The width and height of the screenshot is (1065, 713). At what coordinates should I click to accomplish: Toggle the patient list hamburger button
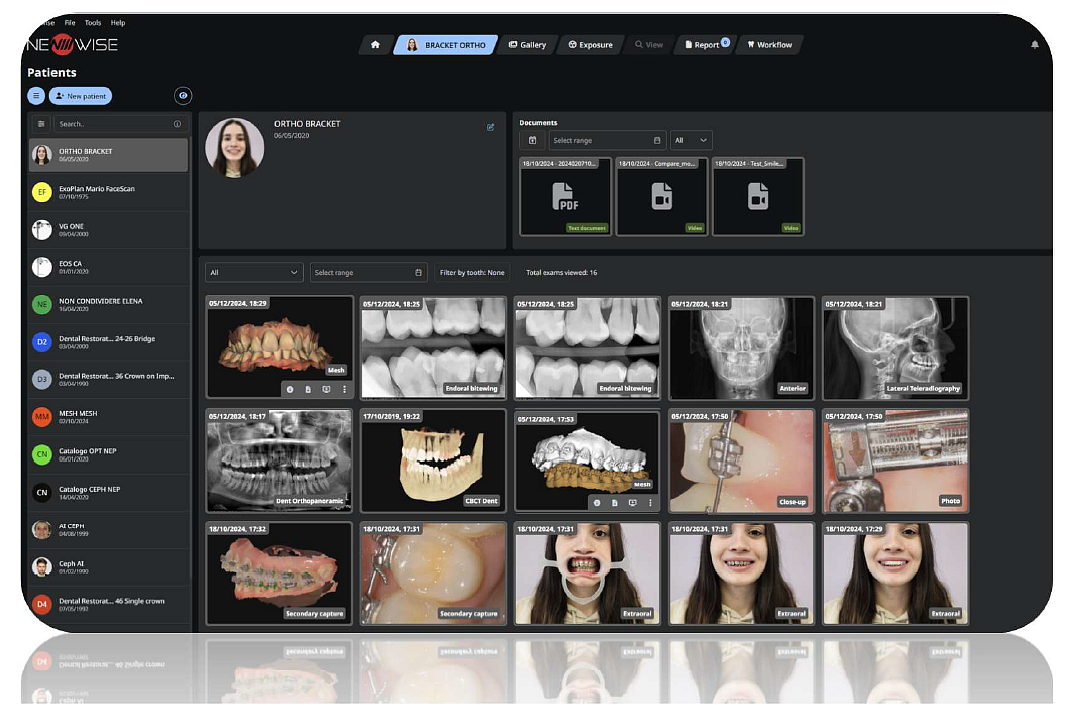(36, 96)
